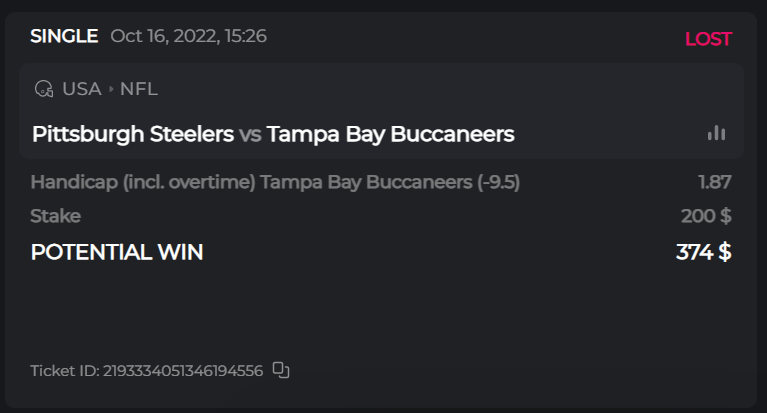Click the Stake label
Screen dimensions: 767x413
55,216
